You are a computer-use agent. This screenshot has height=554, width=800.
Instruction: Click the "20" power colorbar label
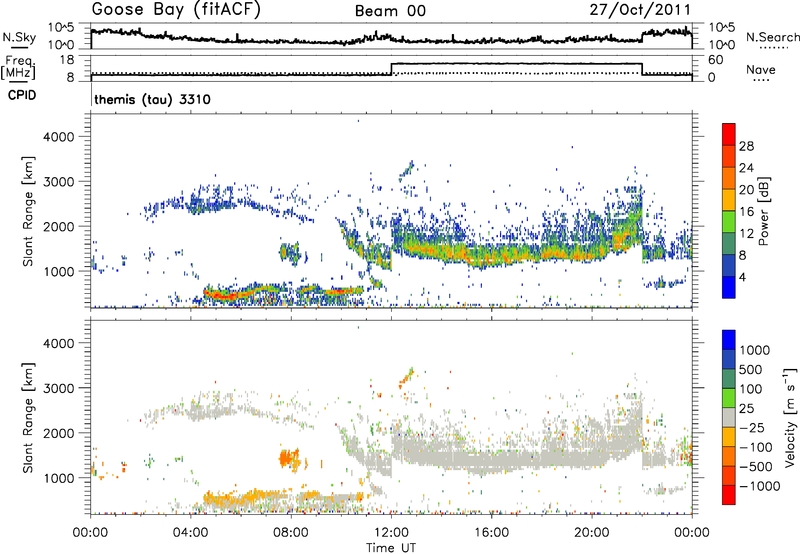(x=746, y=190)
